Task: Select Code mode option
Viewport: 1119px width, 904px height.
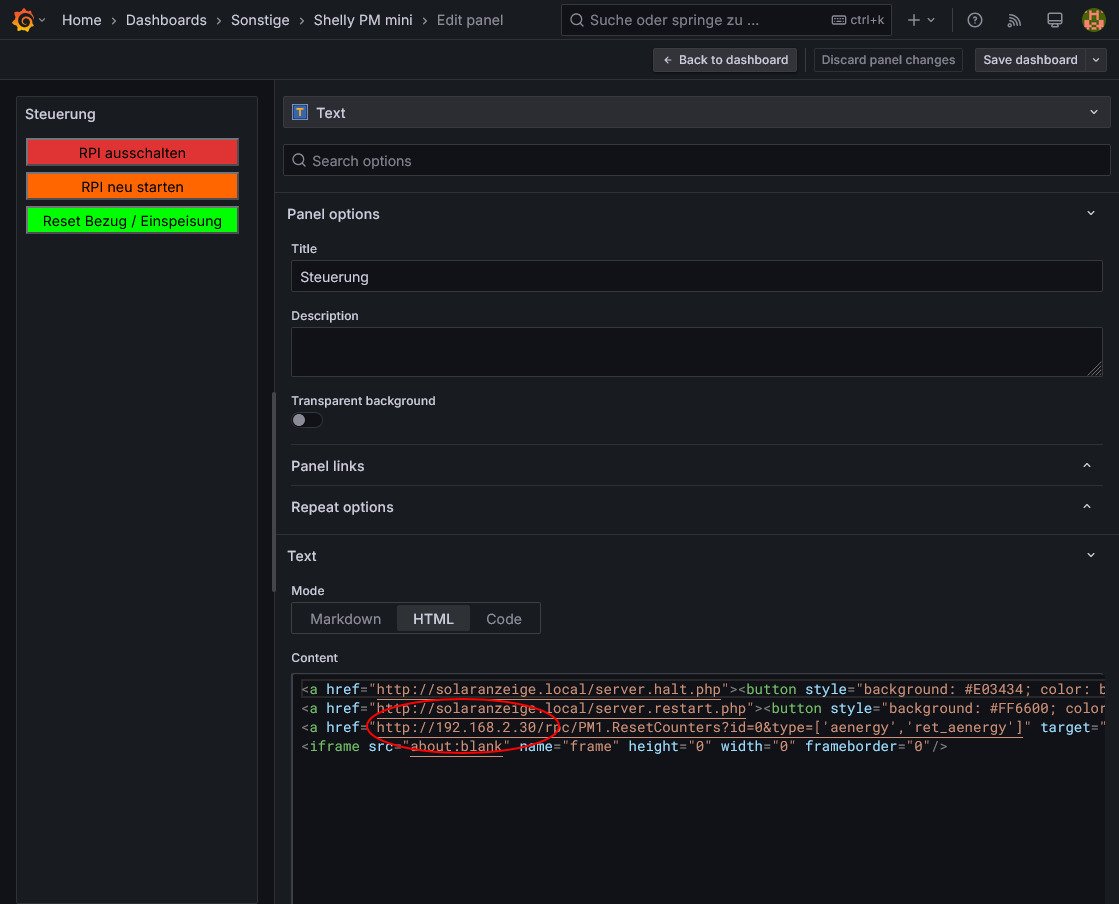Action: [504, 619]
